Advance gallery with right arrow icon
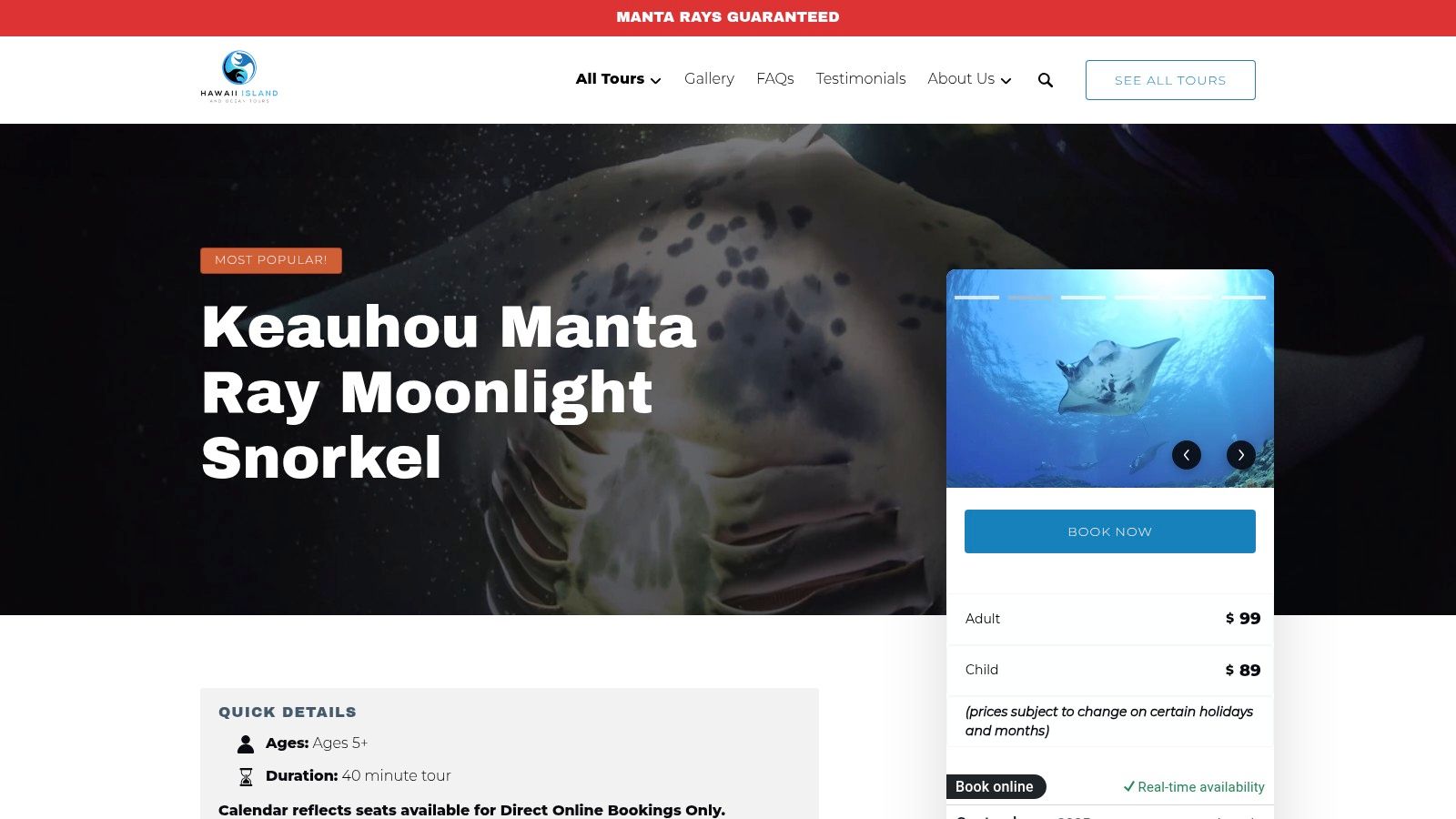This screenshot has height=819, width=1456. pyautogui.click(x=1241, y=455)
